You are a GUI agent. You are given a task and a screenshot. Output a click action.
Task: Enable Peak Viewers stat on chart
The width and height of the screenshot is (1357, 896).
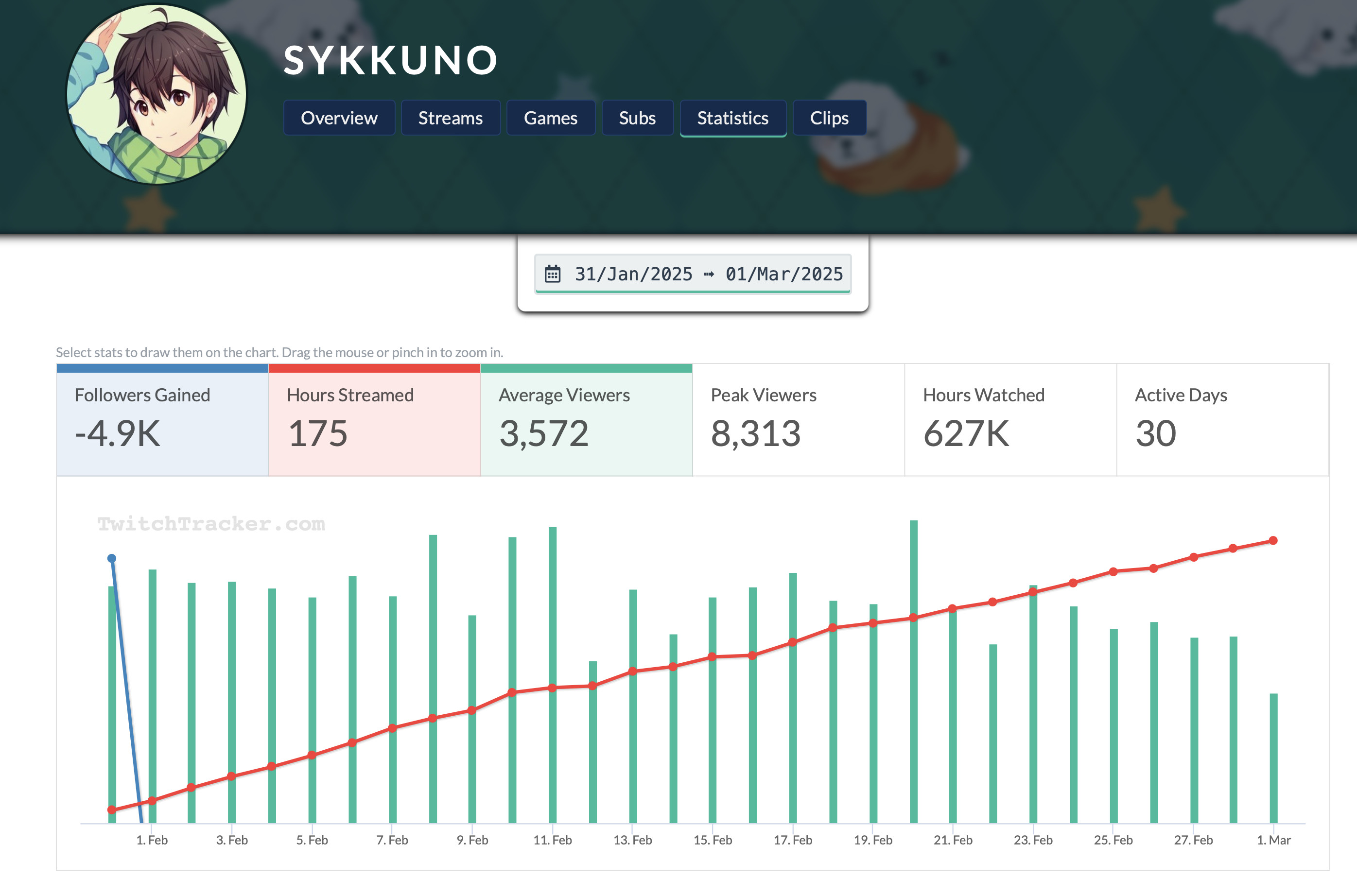click(799, 421)
